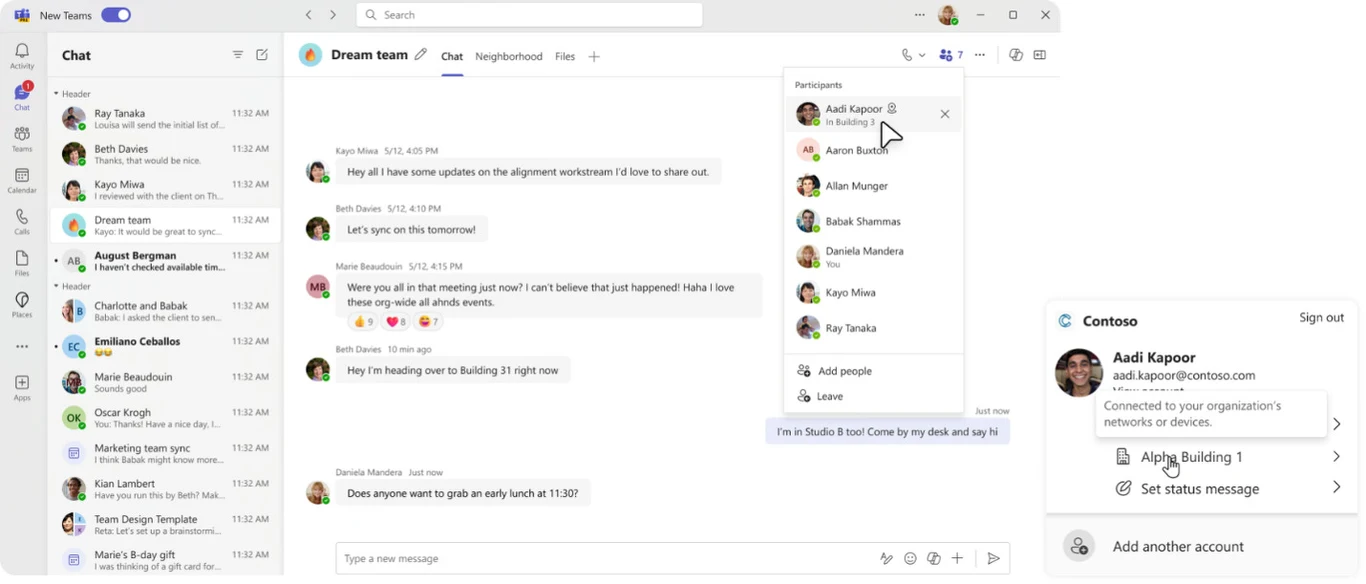Open the profile avatar in title bar
The image size is (1366, 584).
coord(947,15)
